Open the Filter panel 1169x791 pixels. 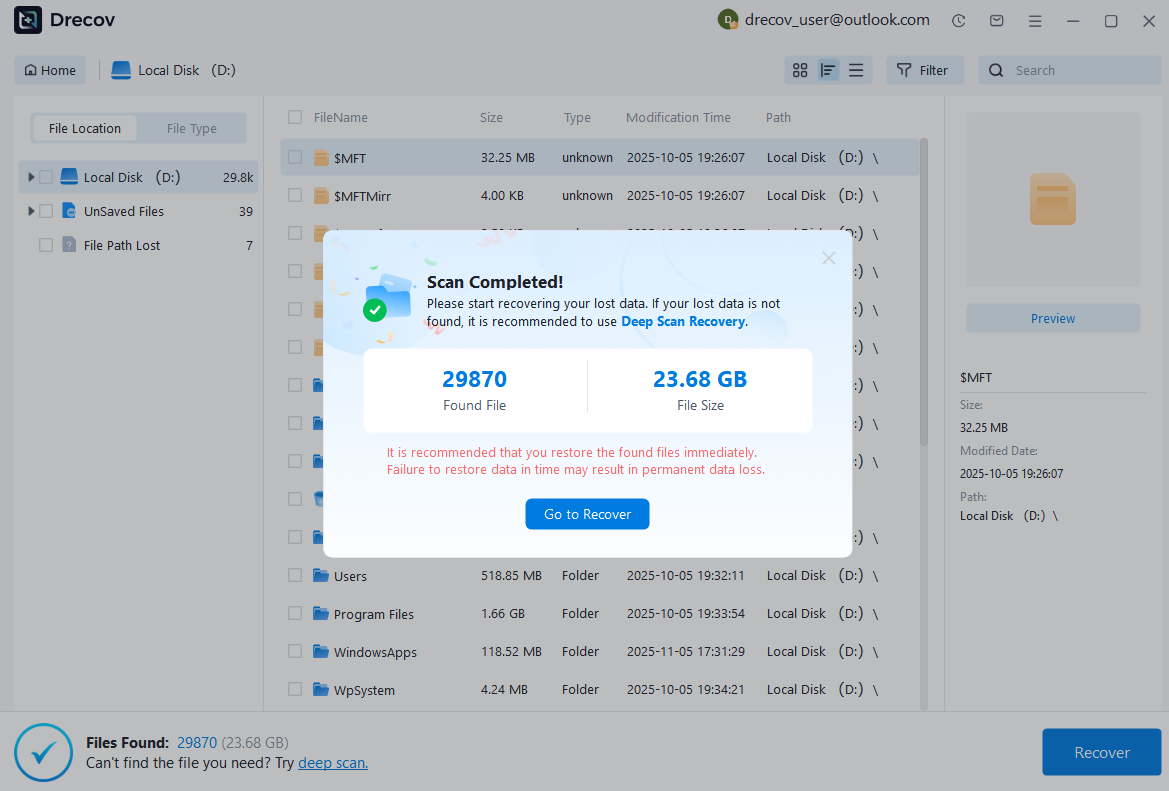coord(924,70)
